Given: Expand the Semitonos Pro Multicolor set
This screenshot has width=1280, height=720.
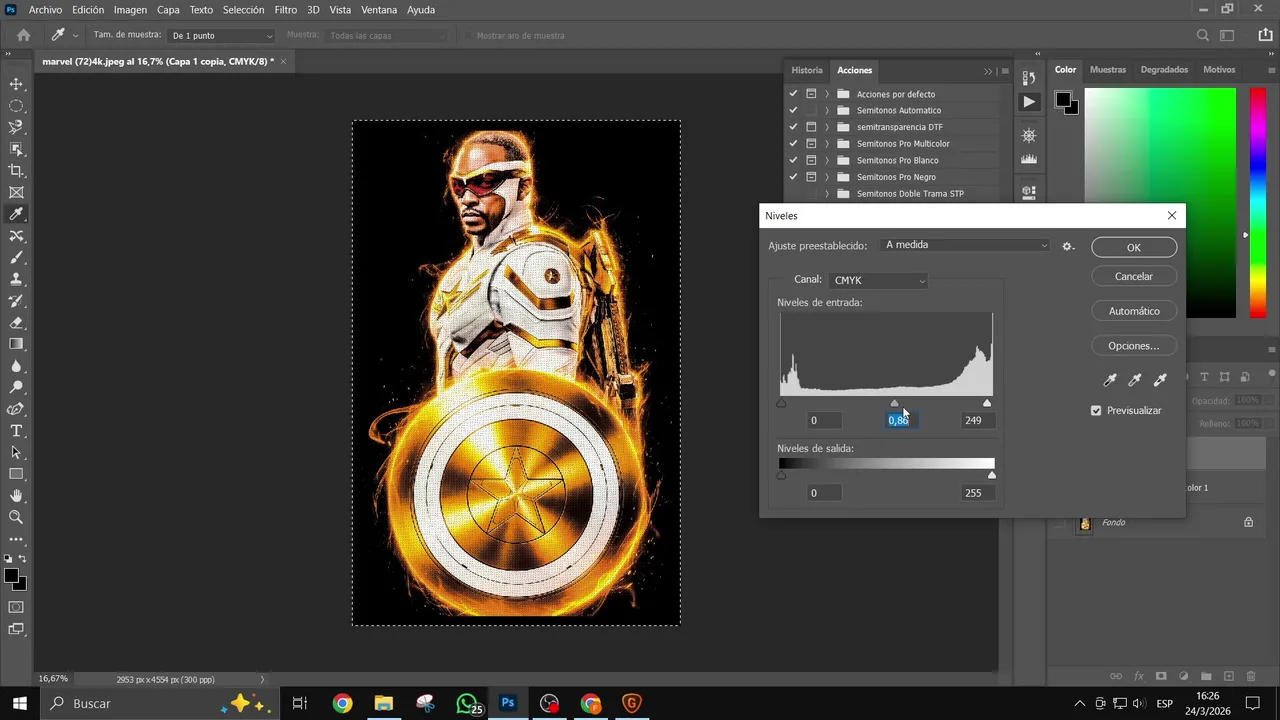Looking at the screenshot, I should tap(827, 144).
